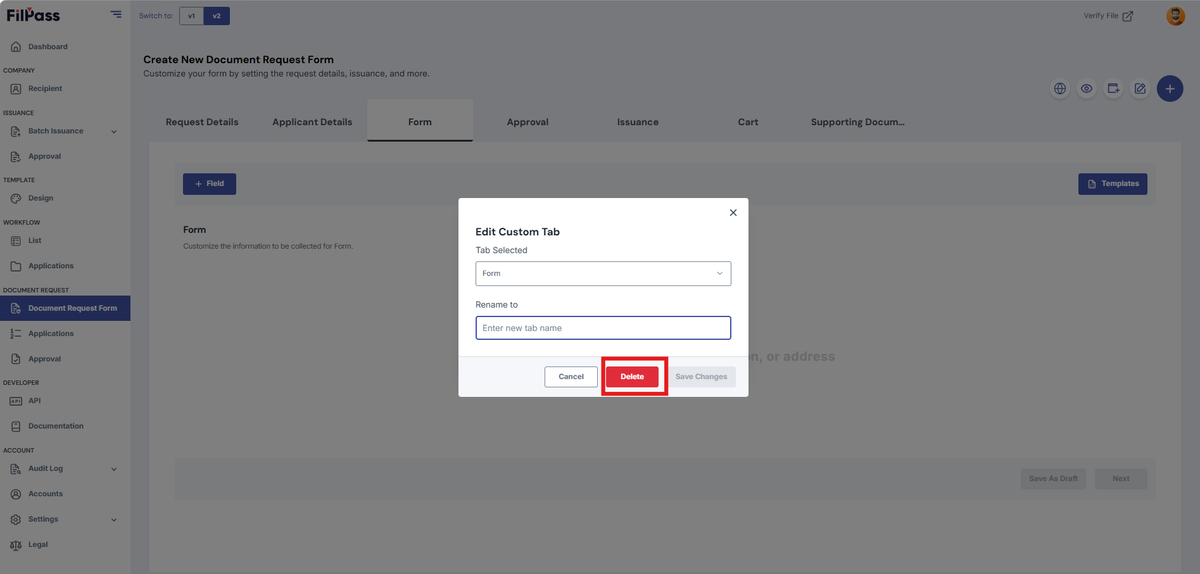Click the pencil edit tab icon
Screen dimensions: 1200x574
[x=1139, y=89]
